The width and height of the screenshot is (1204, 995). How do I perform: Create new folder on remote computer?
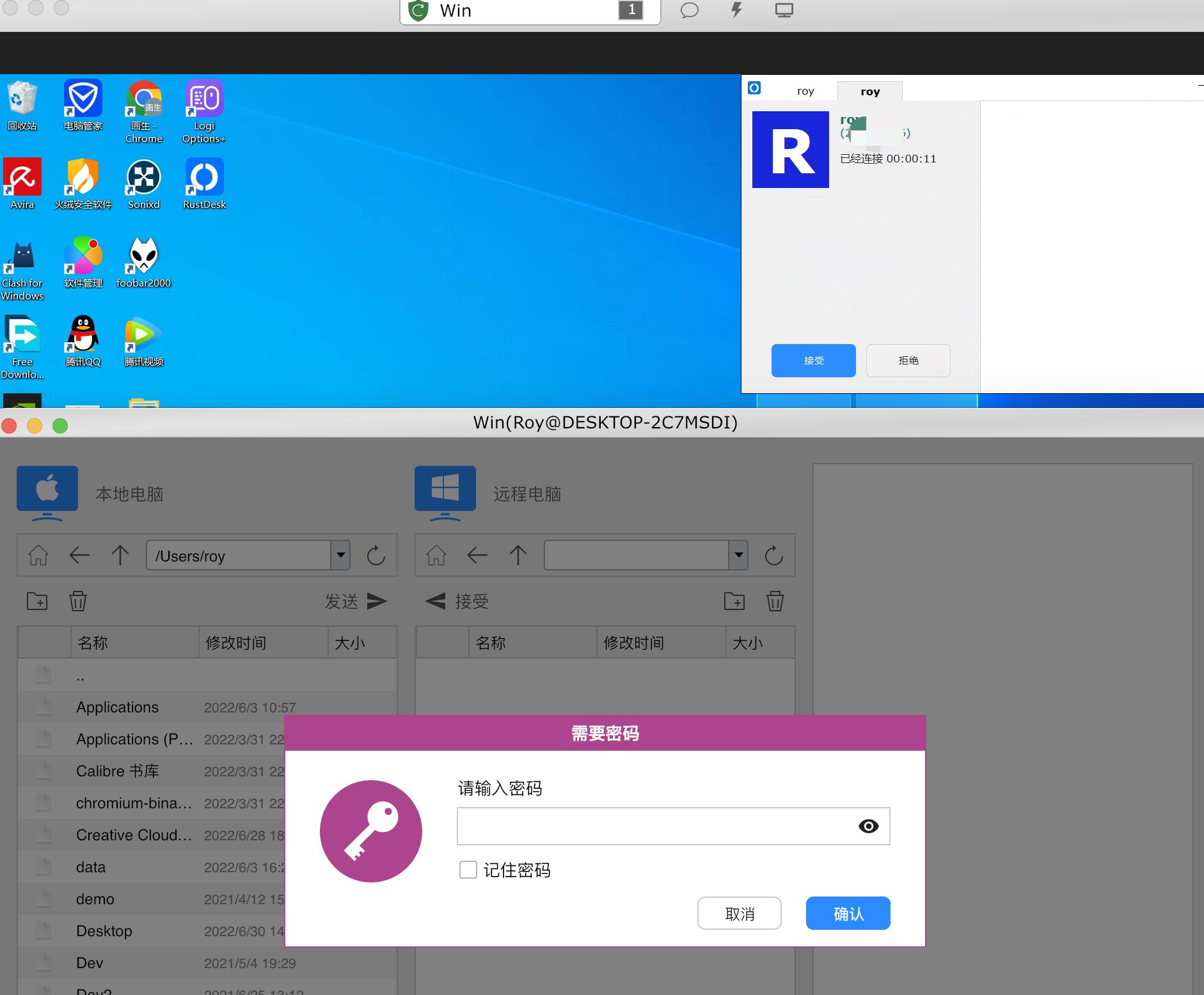(x=734, y=601)
